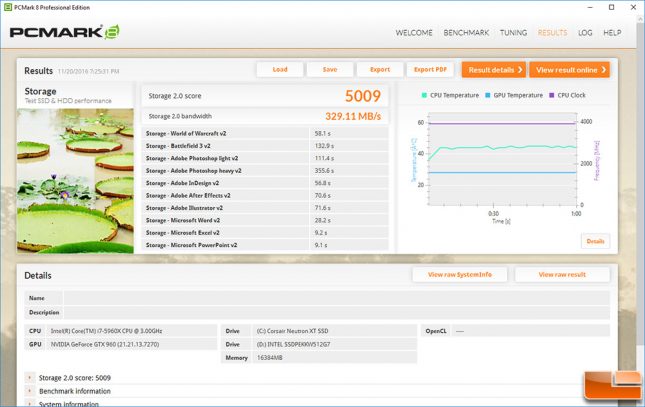Select Storage - Adobe After Effects v2 row

click(265, 195)
